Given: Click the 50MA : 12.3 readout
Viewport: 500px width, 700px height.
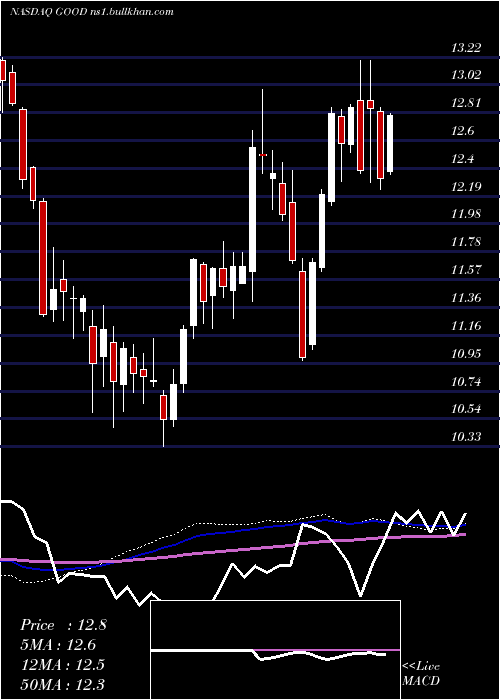Looking at the screenshot, I should tap(63, 684).
